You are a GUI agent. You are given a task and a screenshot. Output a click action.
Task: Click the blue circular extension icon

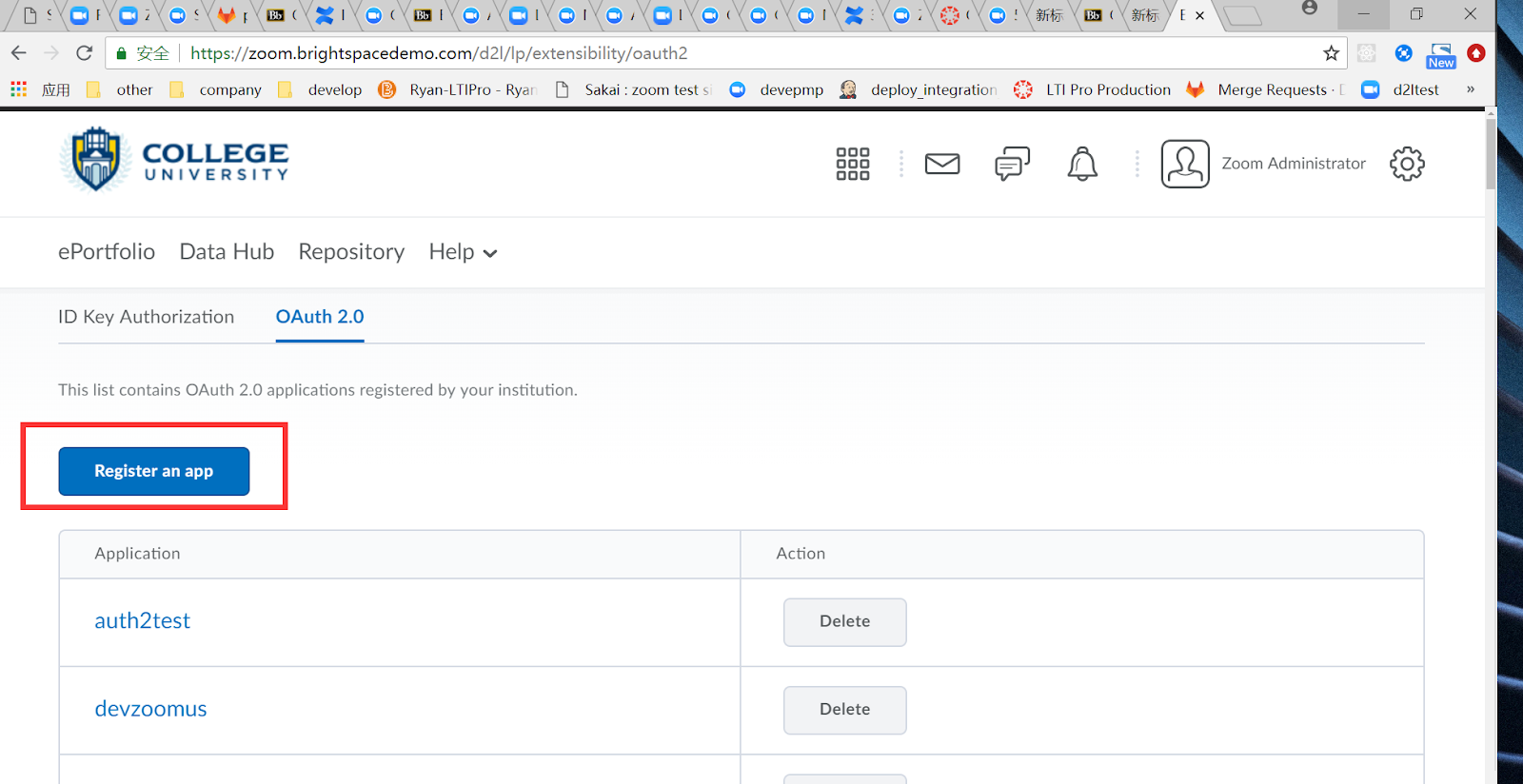click(1403, 53)
